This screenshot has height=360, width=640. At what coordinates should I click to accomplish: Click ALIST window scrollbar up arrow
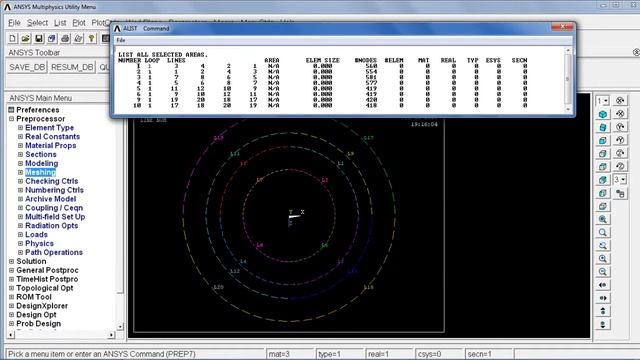(568, 50)
